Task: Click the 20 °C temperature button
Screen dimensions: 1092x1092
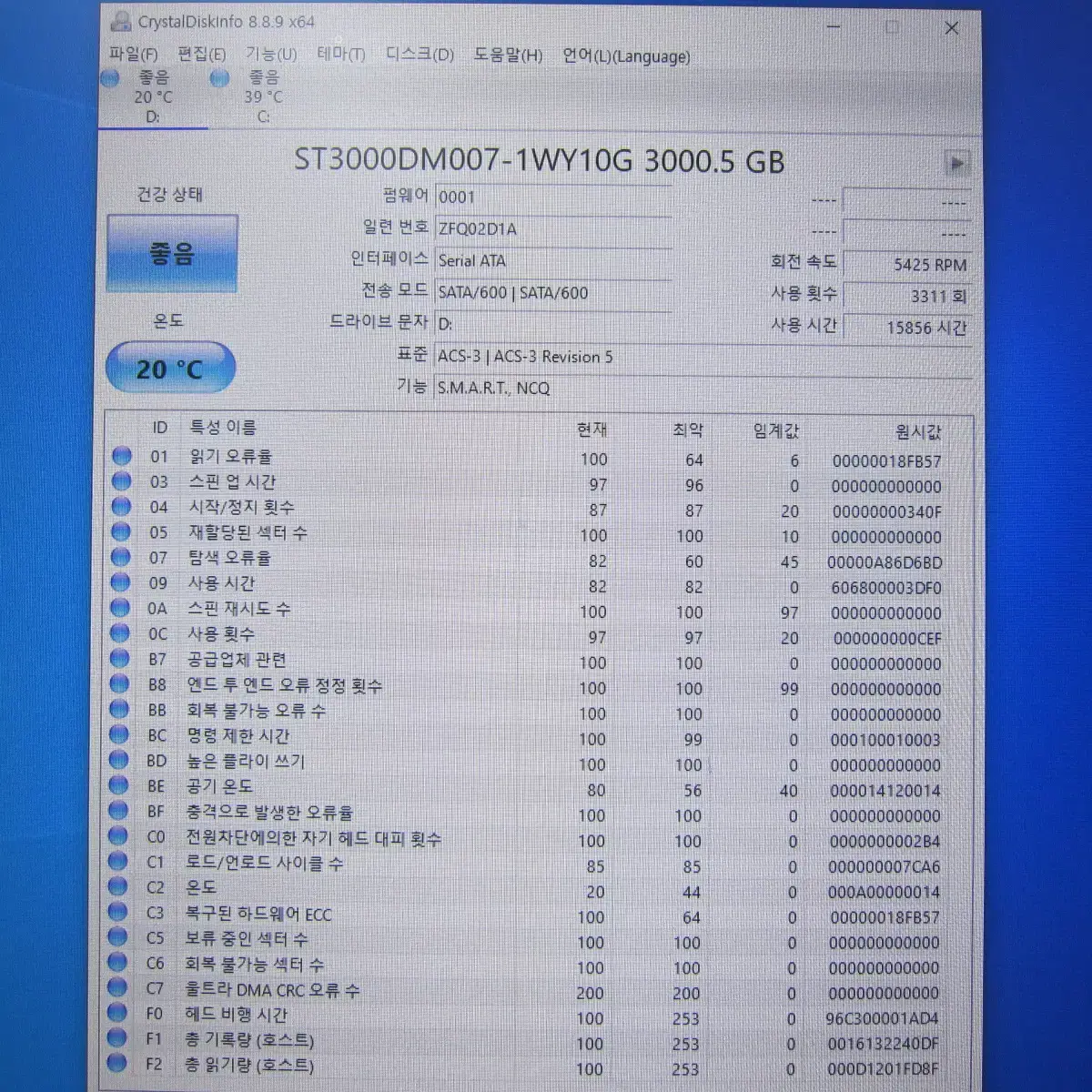Action: tap(170, 369)
